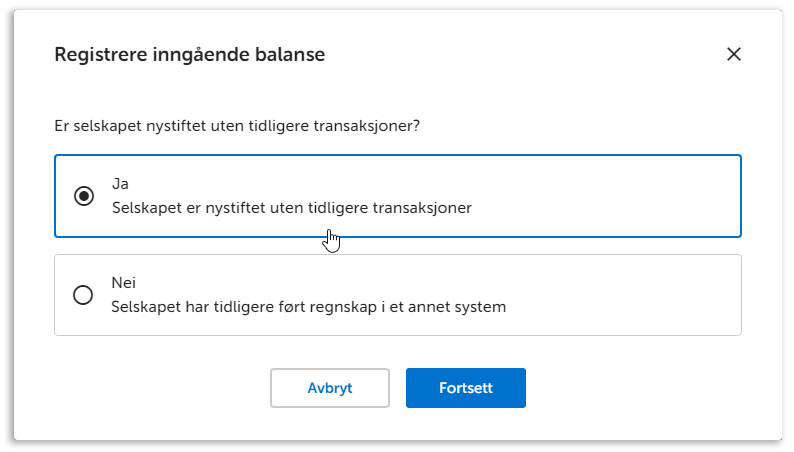Click the "Nei" option label text
This screenshot has width=794, height=452.
click(x=123, y=283)
